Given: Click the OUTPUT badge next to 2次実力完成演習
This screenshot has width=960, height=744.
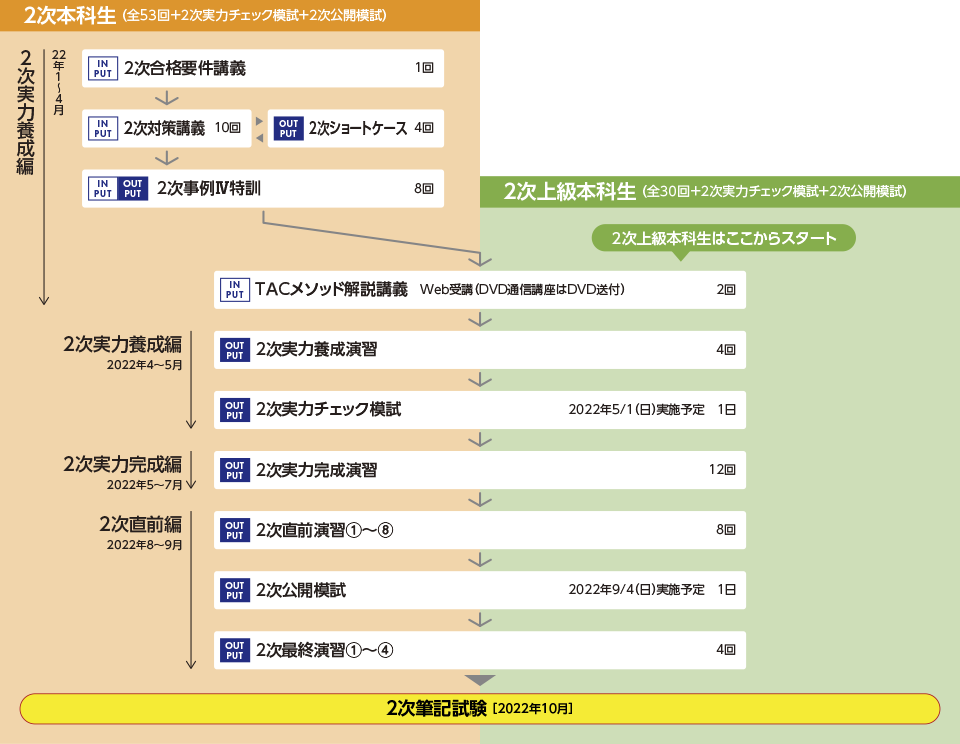Looking at the screenshot, I should coord(234,470).
